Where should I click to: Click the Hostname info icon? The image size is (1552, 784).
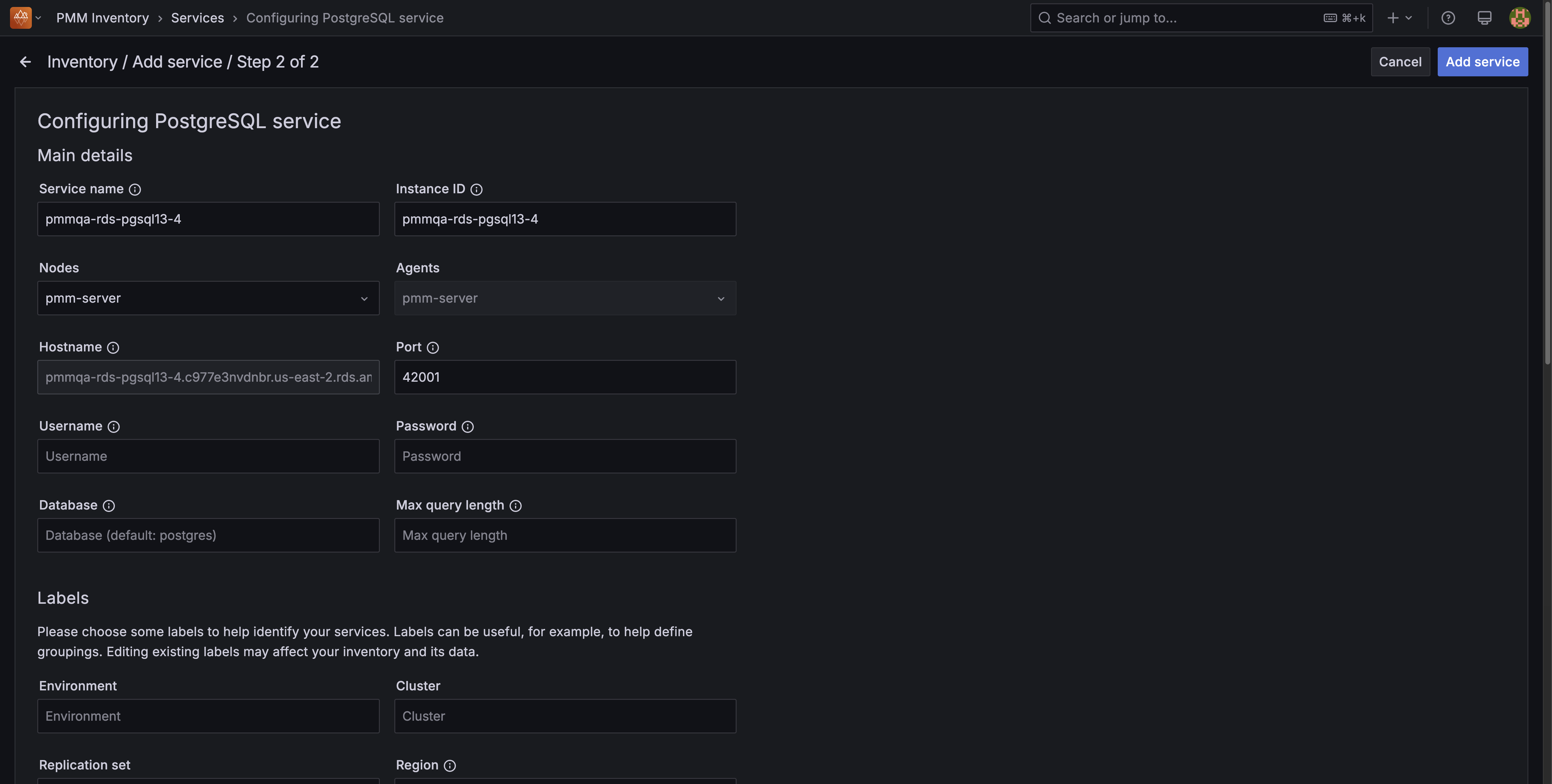point(113,347)
